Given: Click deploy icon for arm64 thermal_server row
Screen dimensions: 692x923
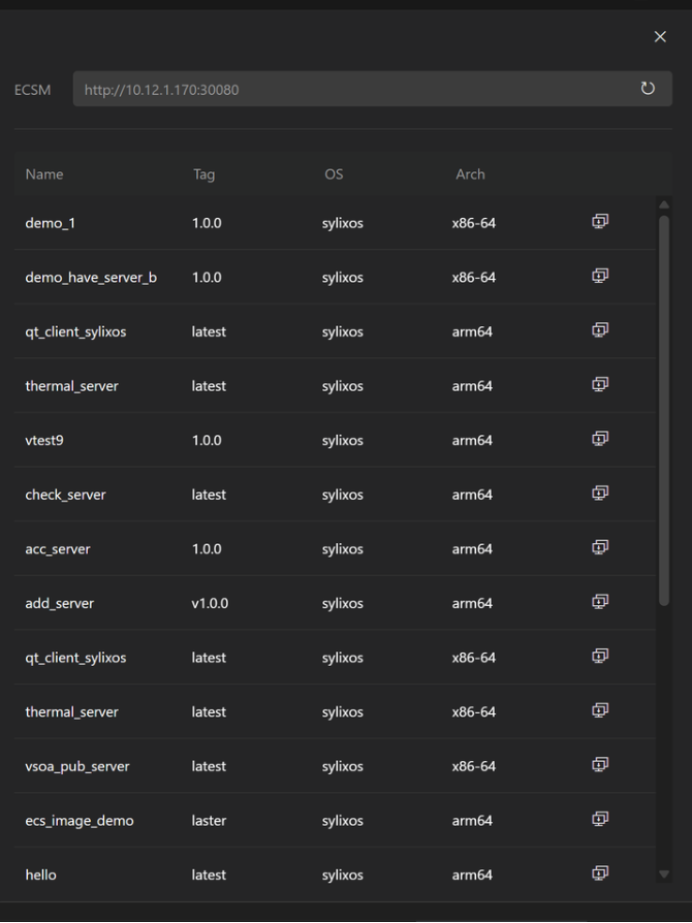Looking at the screenshot, I should [600, 385].
